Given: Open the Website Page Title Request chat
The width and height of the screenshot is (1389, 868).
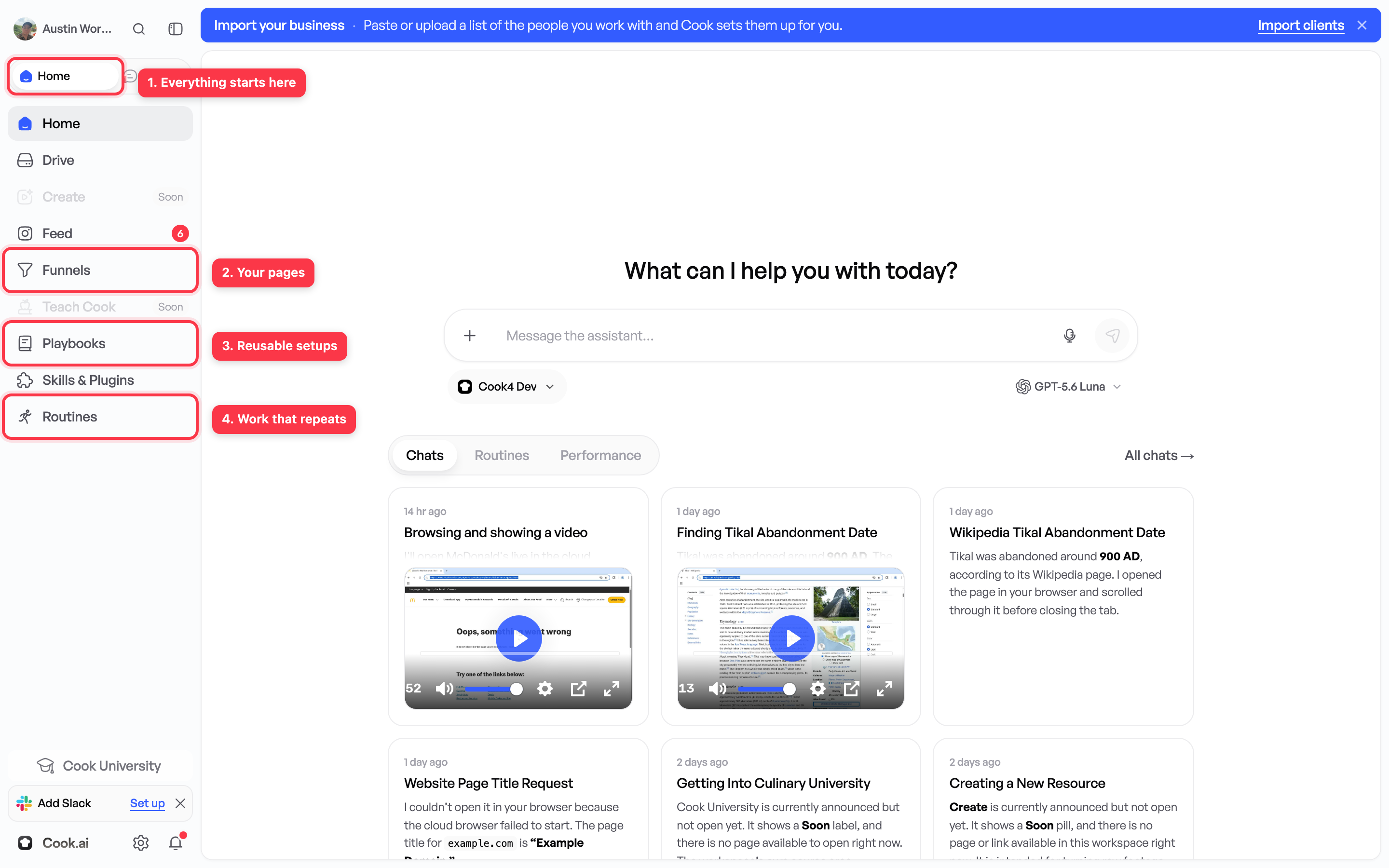Looking at the screenshot, I should click(x=489, y=784).
